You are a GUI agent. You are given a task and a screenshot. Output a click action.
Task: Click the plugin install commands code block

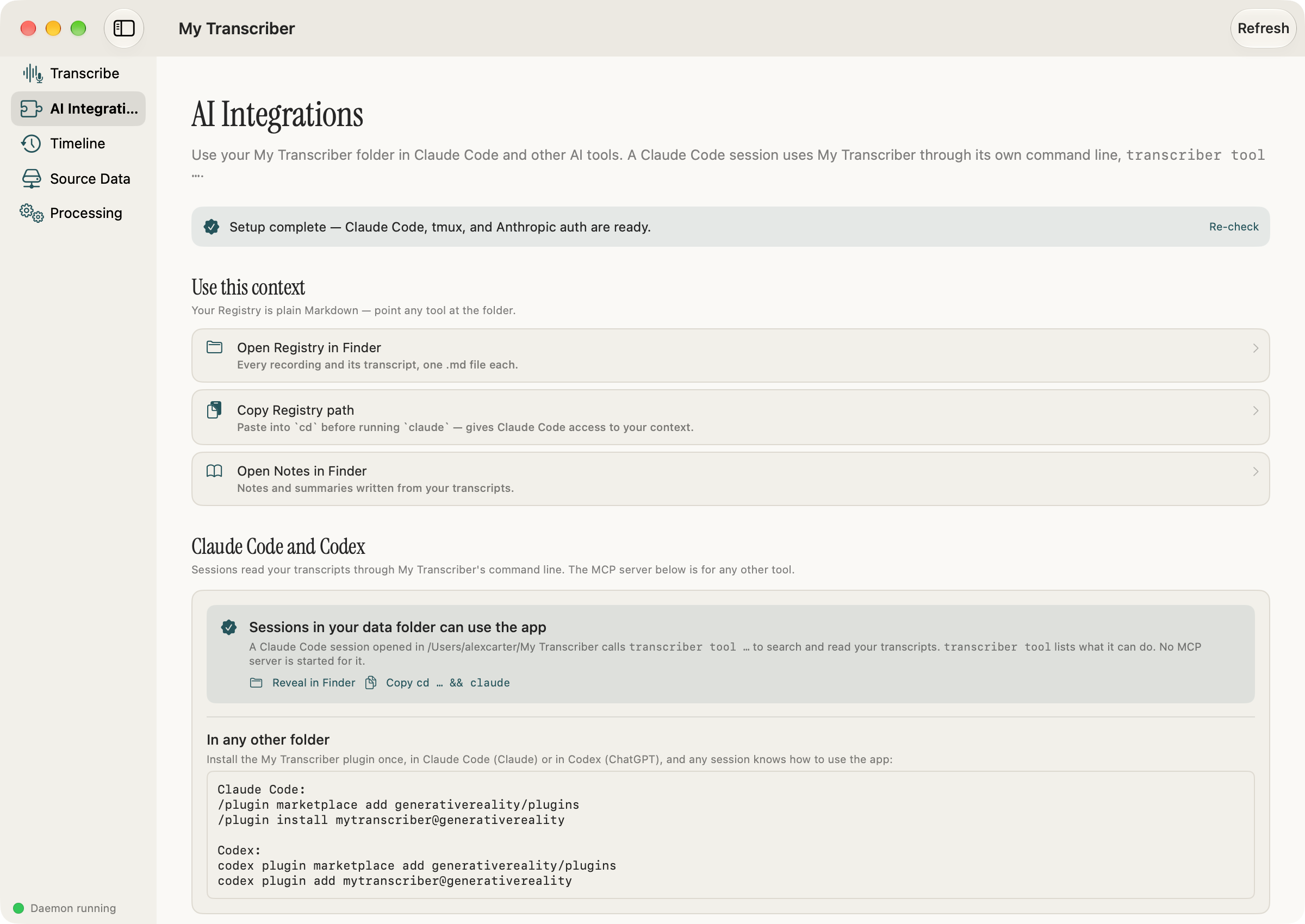tap(730, 835)
